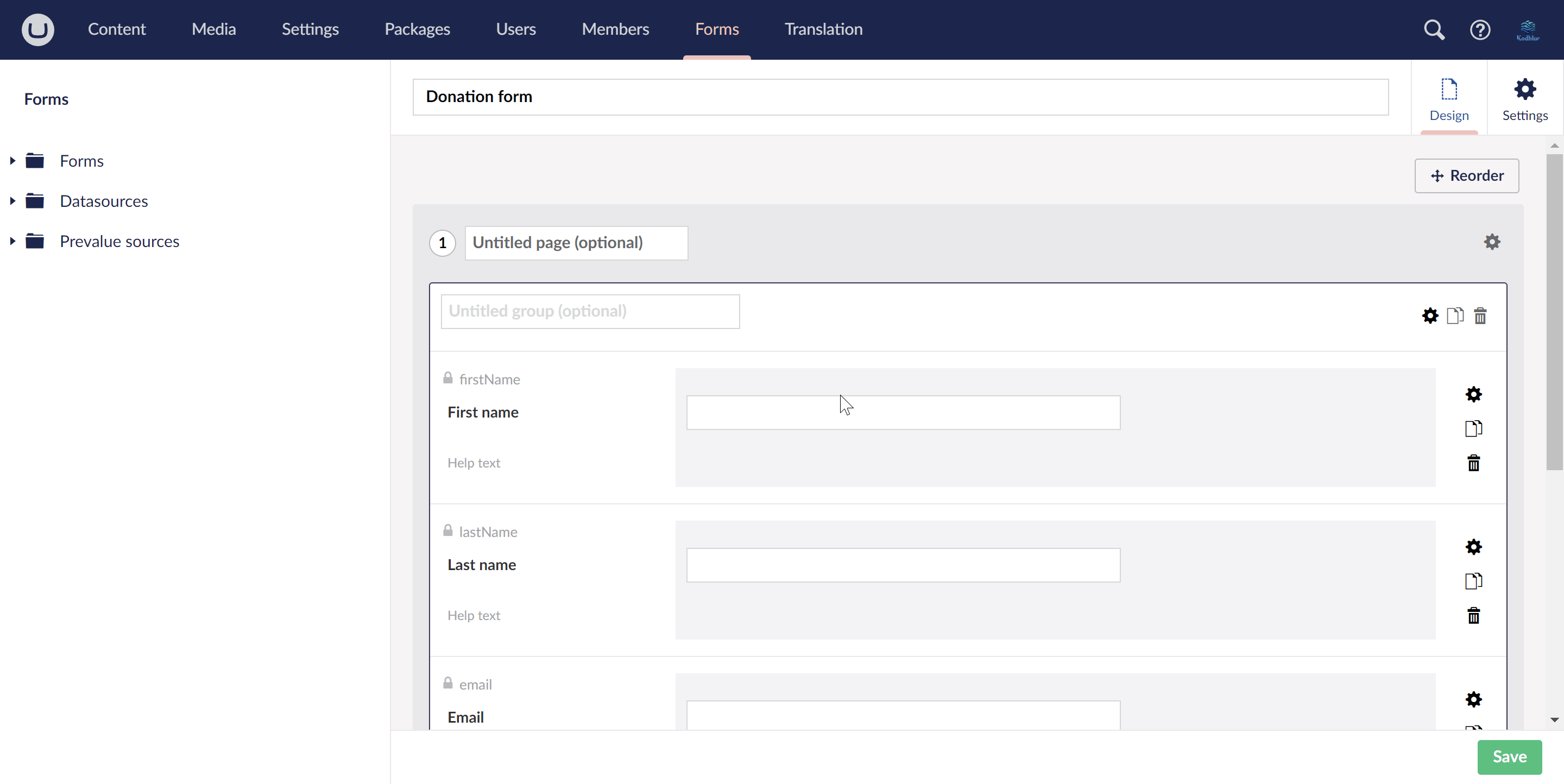Expand the Prevalue sources tree node
This screenshot has height=784, width=1564.
coord(12,241)
